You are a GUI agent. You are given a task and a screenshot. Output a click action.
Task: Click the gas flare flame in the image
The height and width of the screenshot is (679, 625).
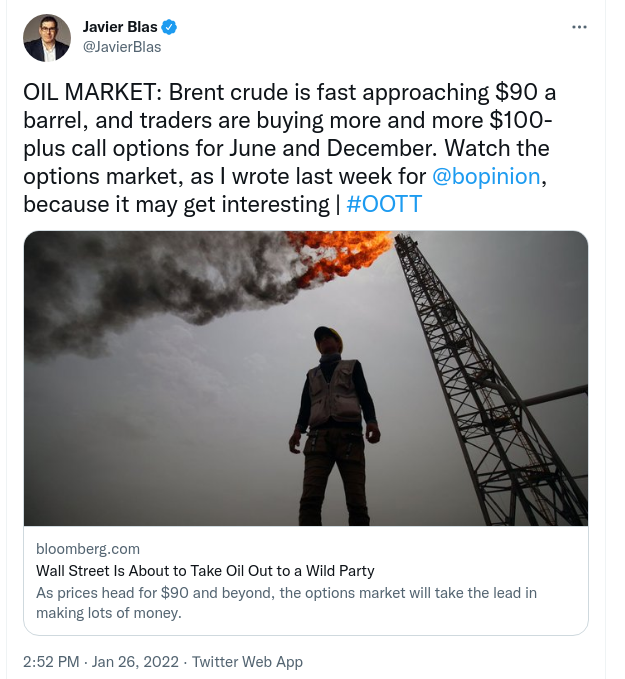(349, 250)
